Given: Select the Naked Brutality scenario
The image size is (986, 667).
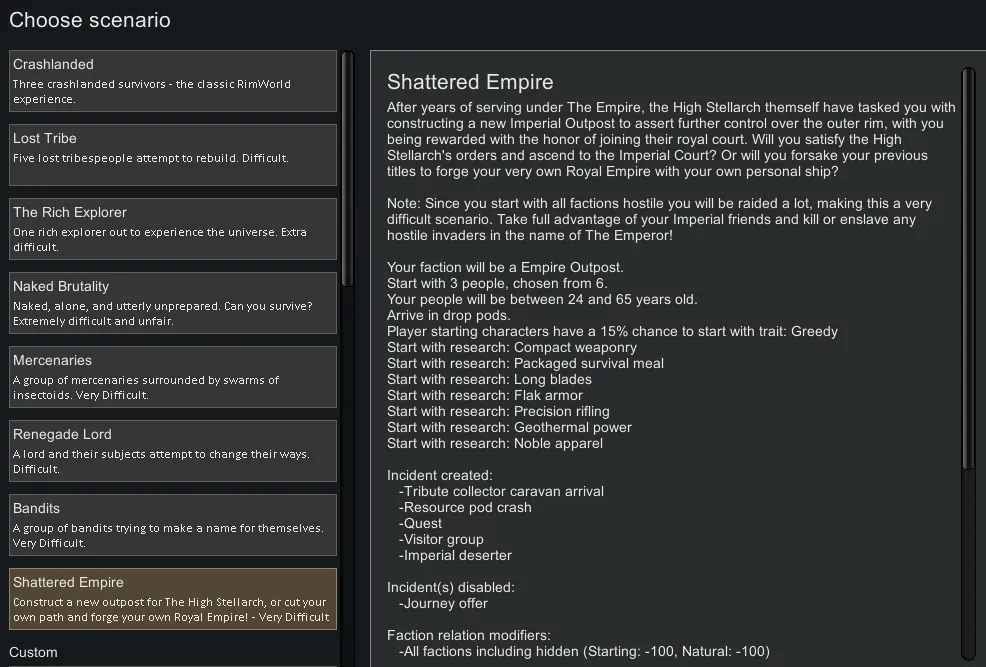Looking at the screenshot, I should (x=173, y=303).
